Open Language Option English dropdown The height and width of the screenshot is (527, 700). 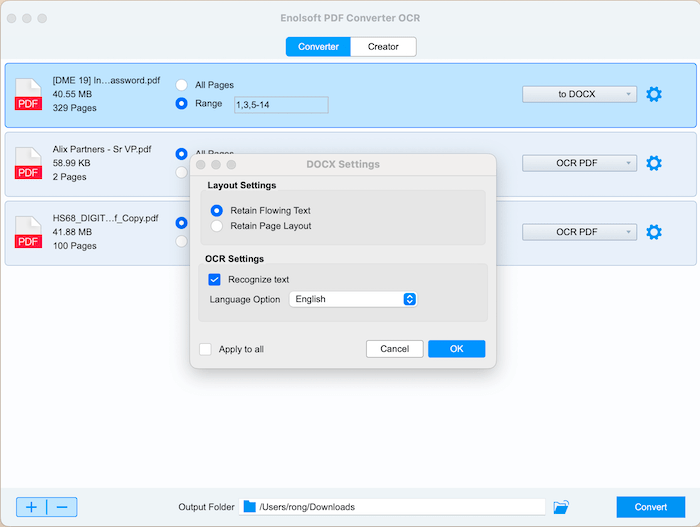coord(353,299)
